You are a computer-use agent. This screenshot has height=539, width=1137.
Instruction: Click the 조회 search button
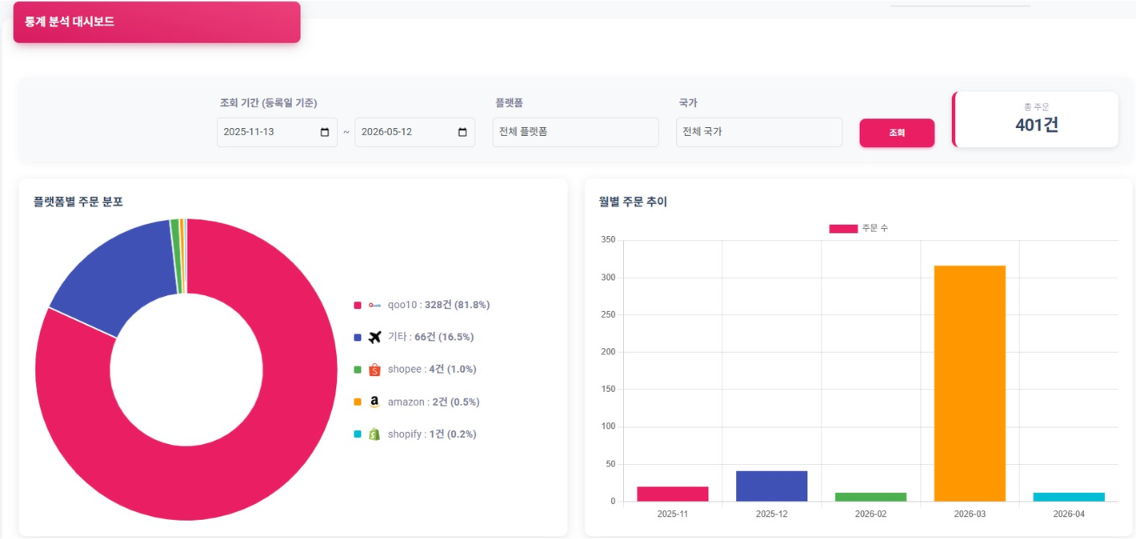click(897, 133)
